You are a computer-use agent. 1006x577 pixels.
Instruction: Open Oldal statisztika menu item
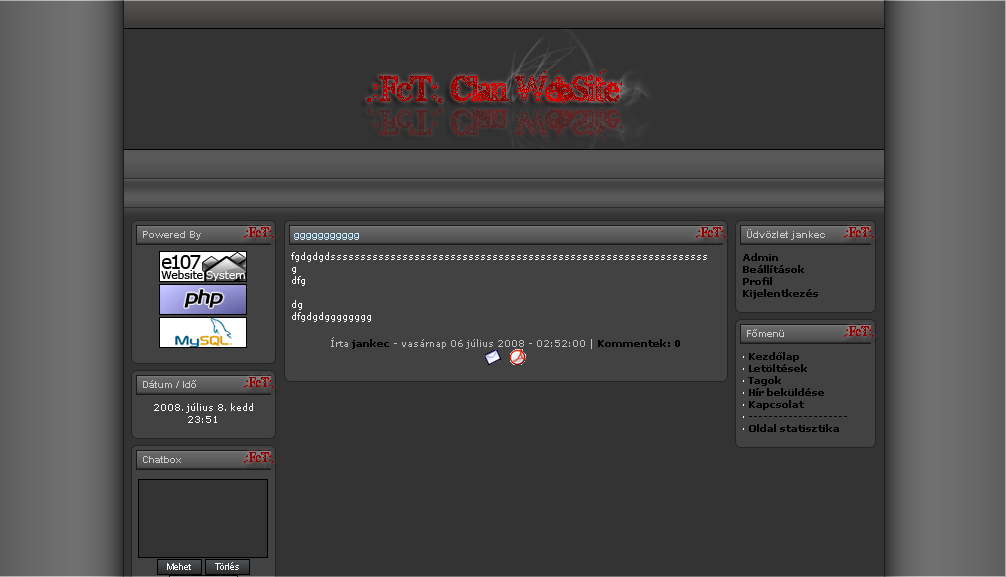tap(793, 429)
